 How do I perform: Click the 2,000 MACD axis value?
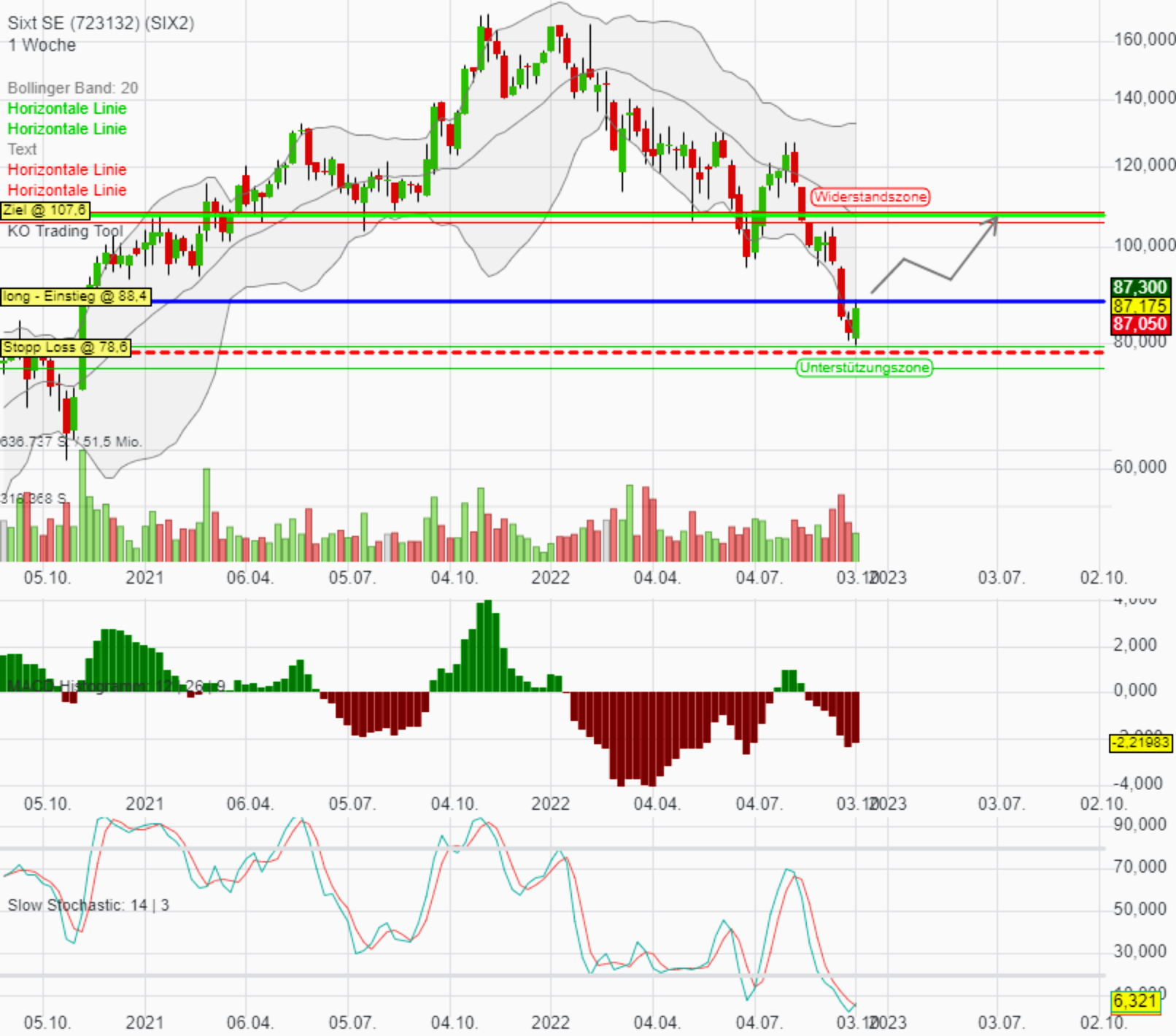coord(1135,645)
